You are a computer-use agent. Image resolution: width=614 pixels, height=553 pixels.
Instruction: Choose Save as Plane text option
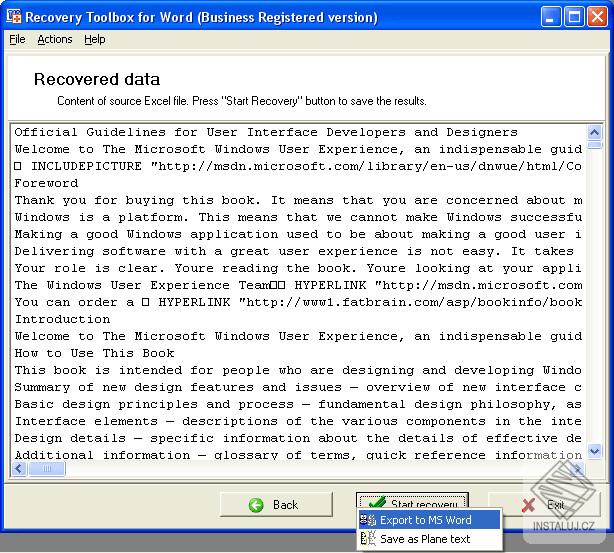point(430,539)
